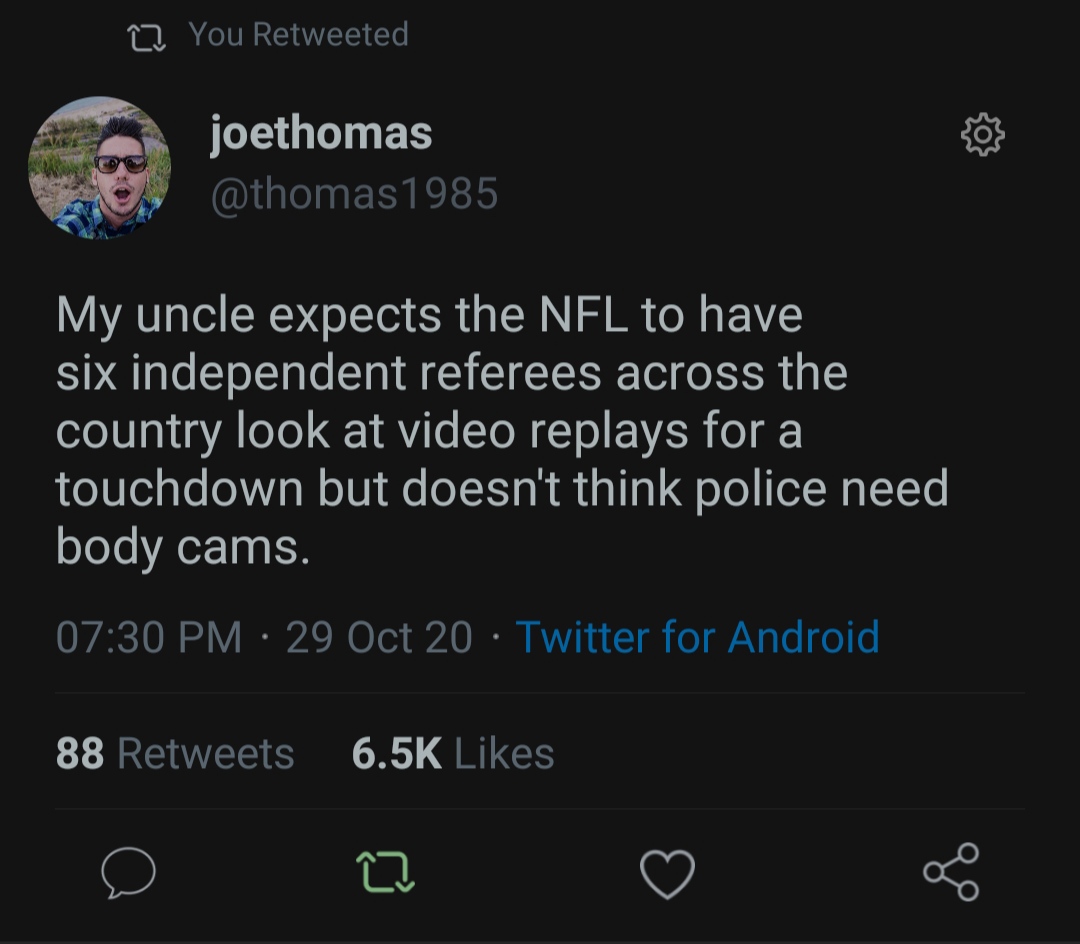Open the tweet settings gear icon

tap(982, 135)
